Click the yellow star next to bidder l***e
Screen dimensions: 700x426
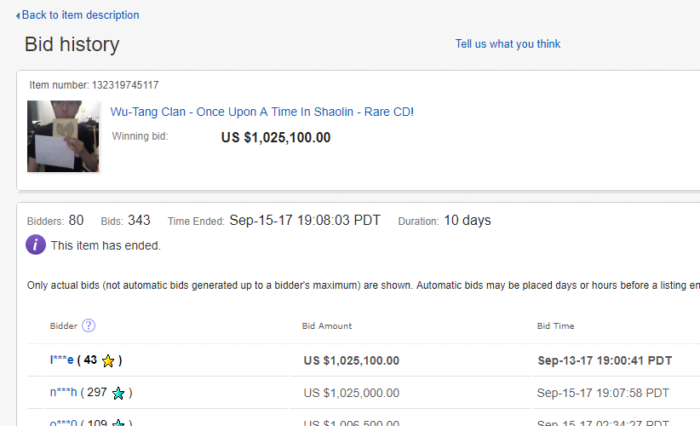(x=108, y=361)
